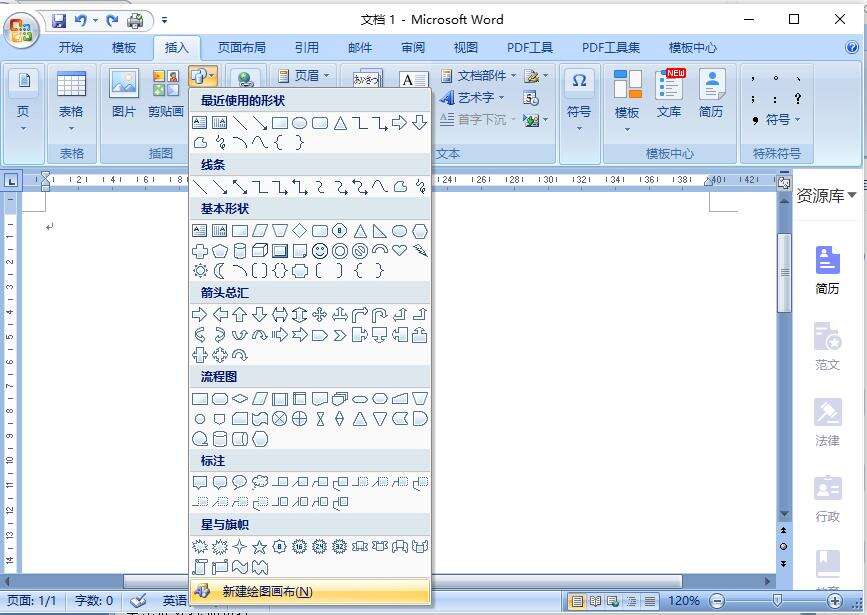Click the zoom out minus button
Screen dimensions: 867x615
(x=717, y=601)
